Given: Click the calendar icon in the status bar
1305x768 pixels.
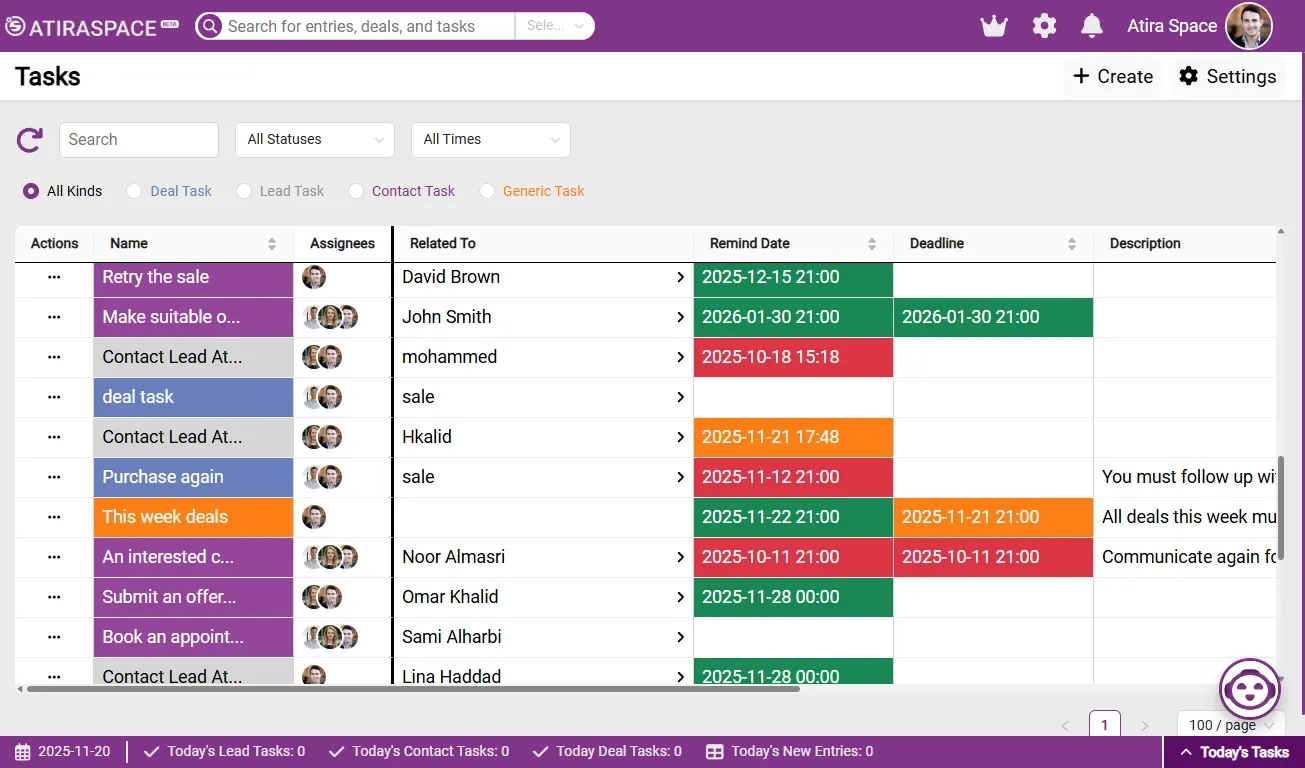Looking at the screenshot, I should click(x=22, y=751).
